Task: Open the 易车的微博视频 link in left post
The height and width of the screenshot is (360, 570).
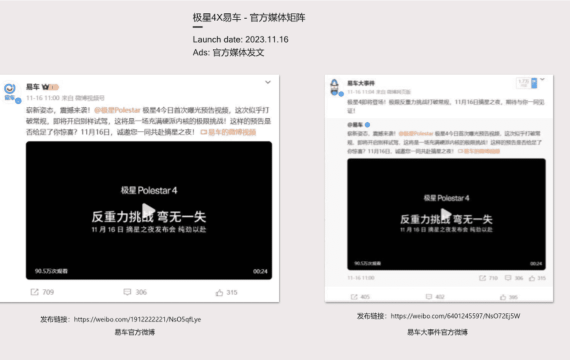Action: click(x=228, y=132)
